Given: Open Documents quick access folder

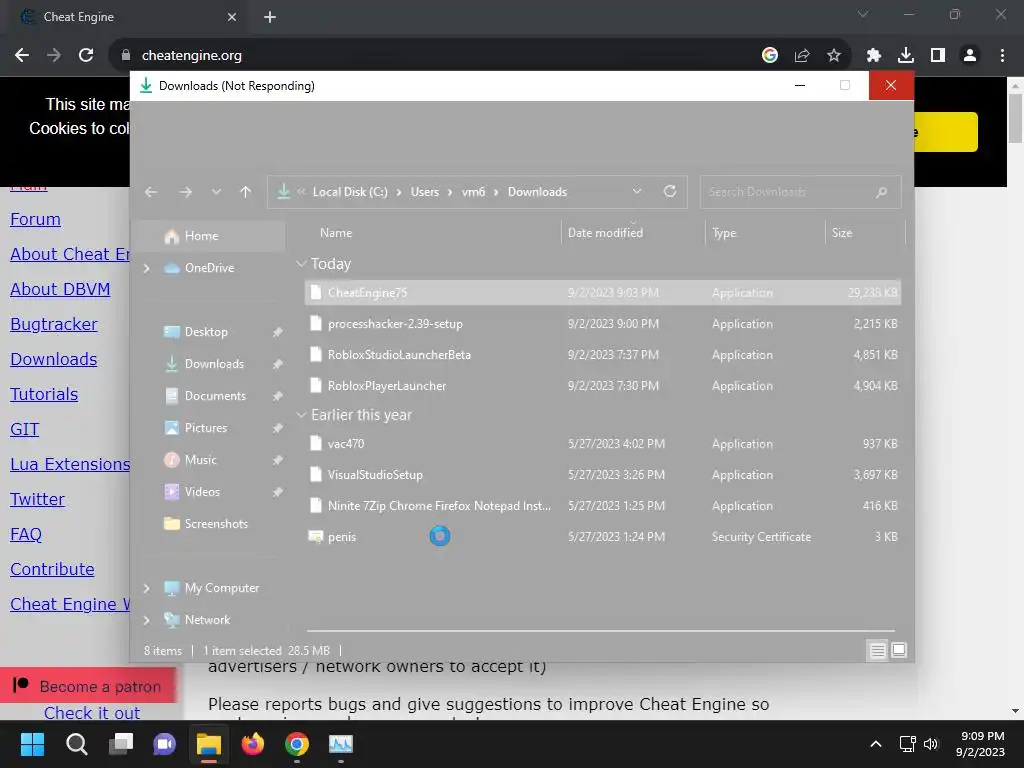Looking at the screenshot, I should click(x=215, y=396).
